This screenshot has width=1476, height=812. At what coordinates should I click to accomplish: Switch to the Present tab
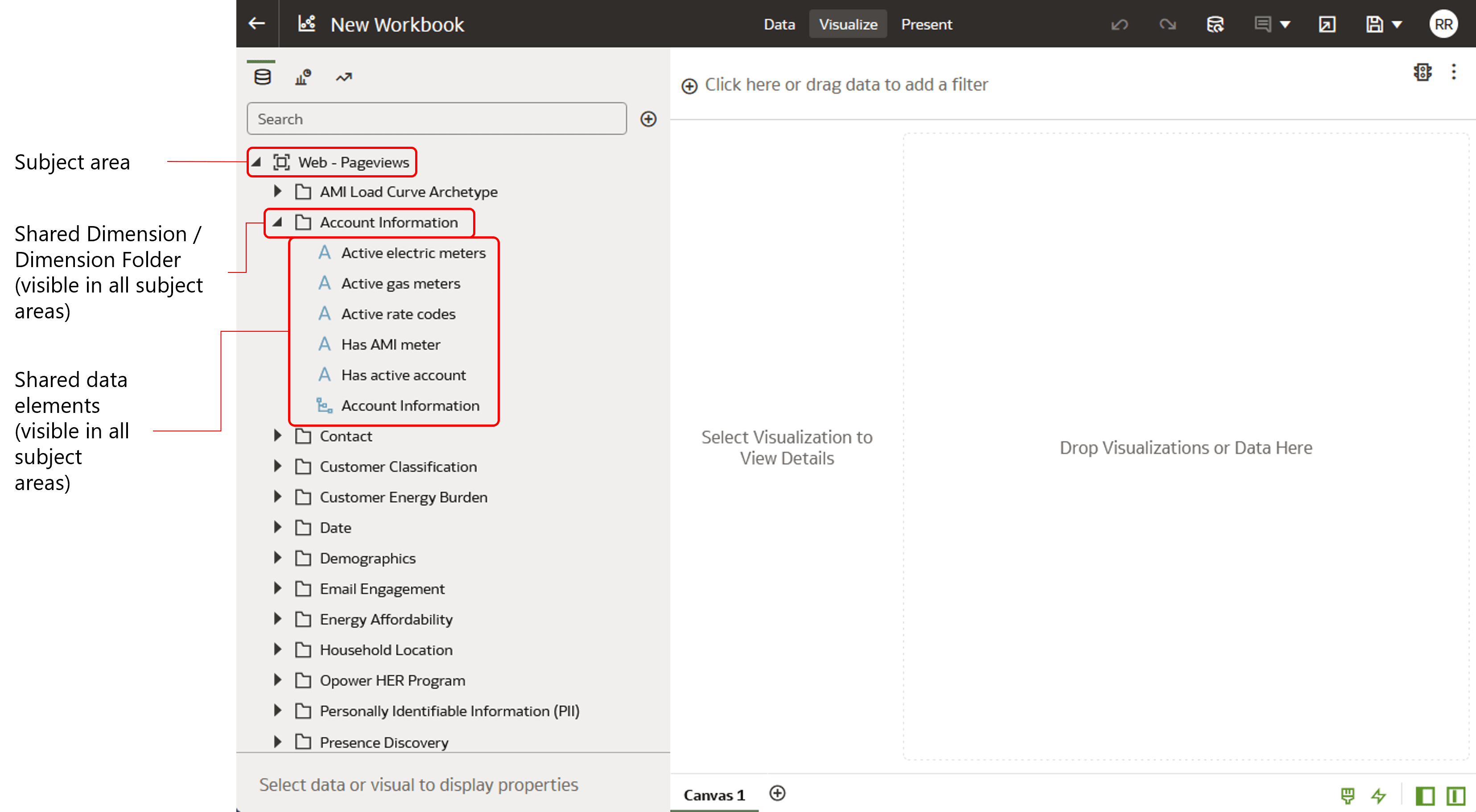pos(927,24)
